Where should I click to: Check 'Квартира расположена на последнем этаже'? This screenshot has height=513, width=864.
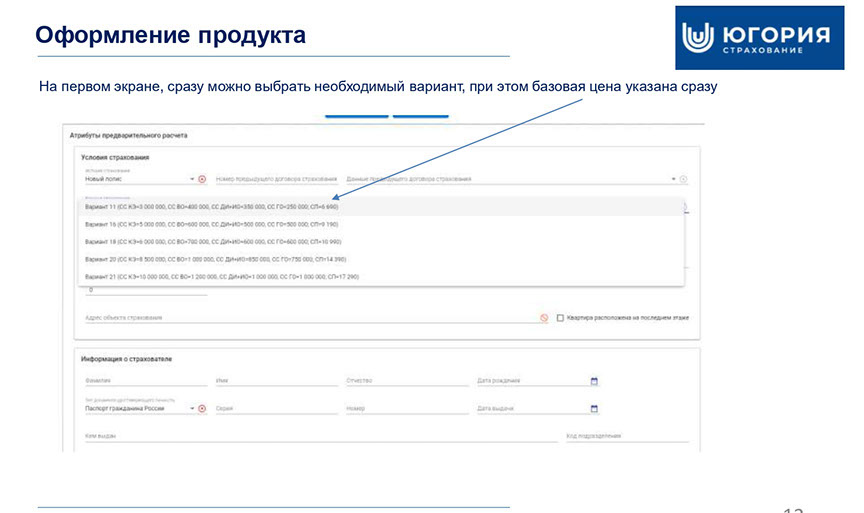560,318
